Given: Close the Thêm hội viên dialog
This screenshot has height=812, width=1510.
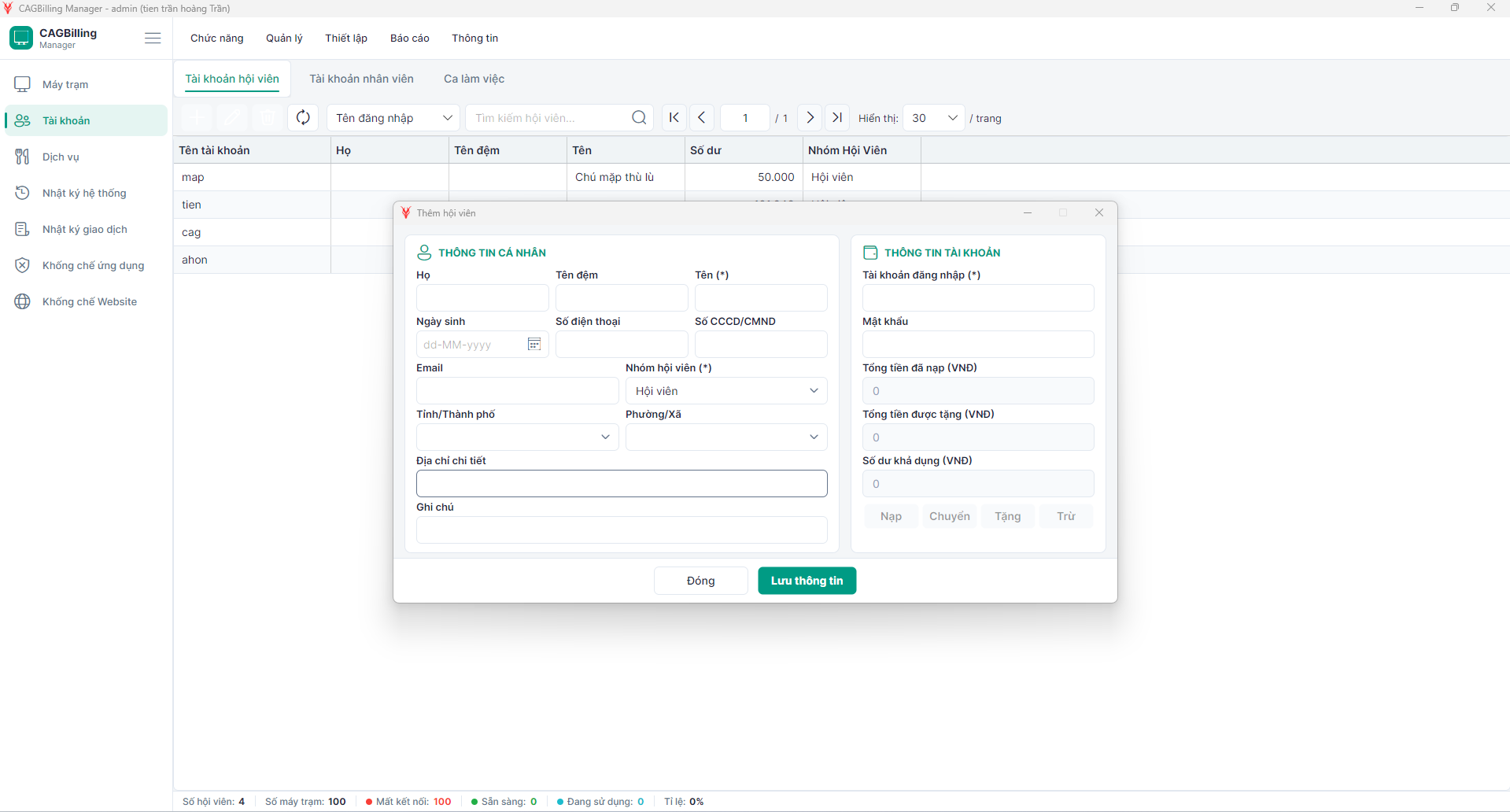Looking at the screenshot, I should click(x=1099, y=212).
